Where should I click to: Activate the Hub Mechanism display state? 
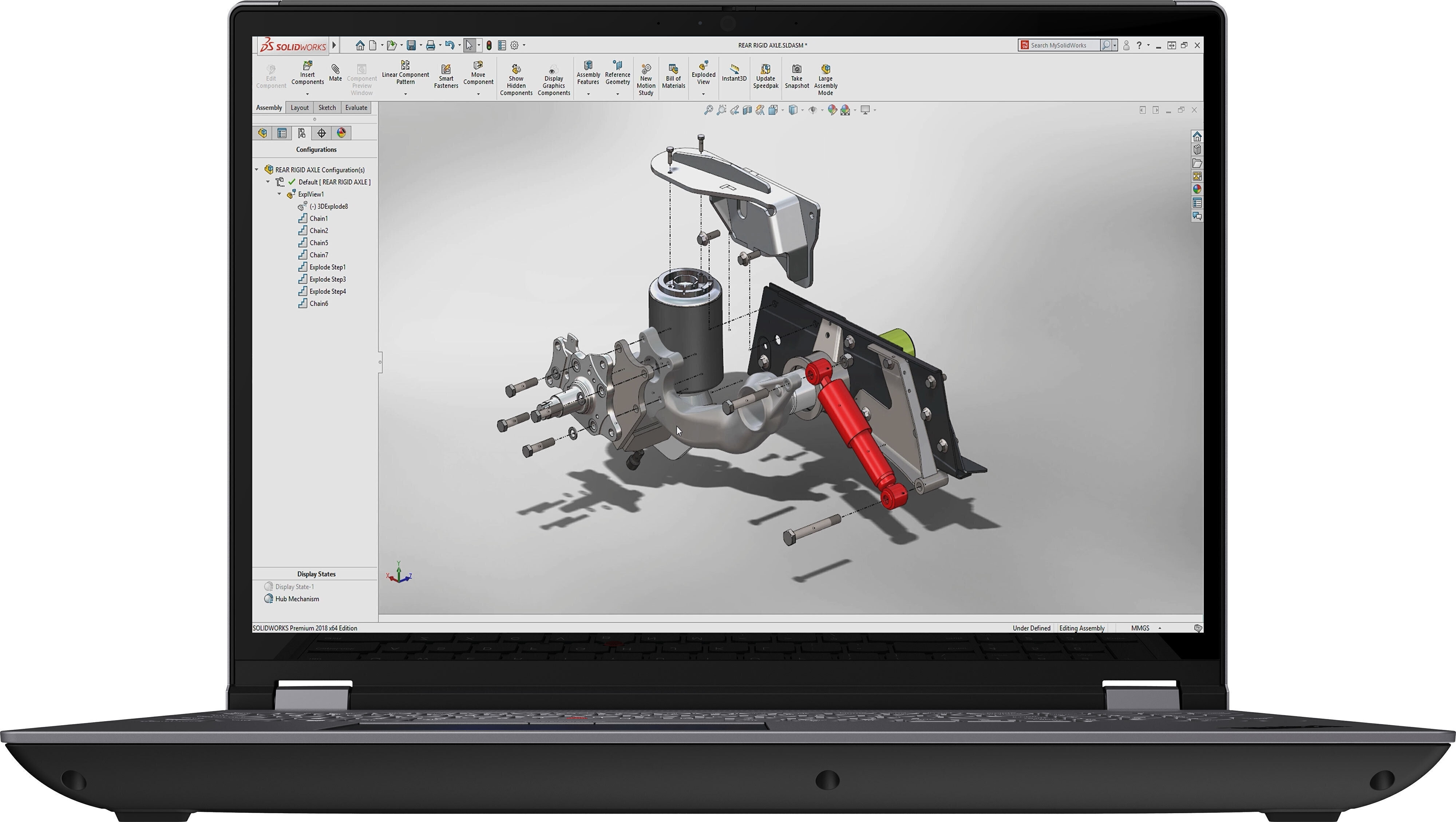pos(297,599)
